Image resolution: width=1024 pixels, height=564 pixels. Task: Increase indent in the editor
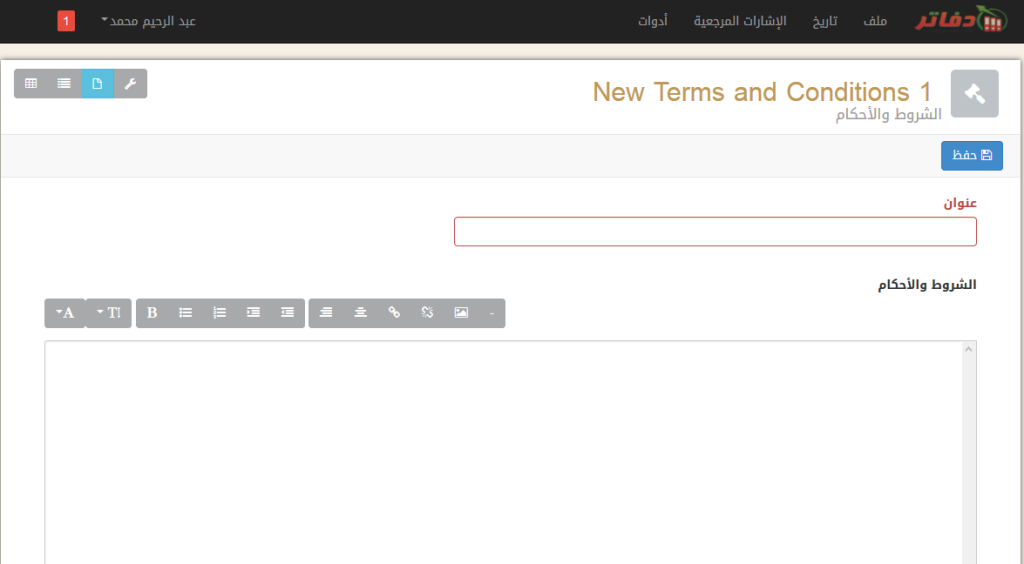click(253, 313)
